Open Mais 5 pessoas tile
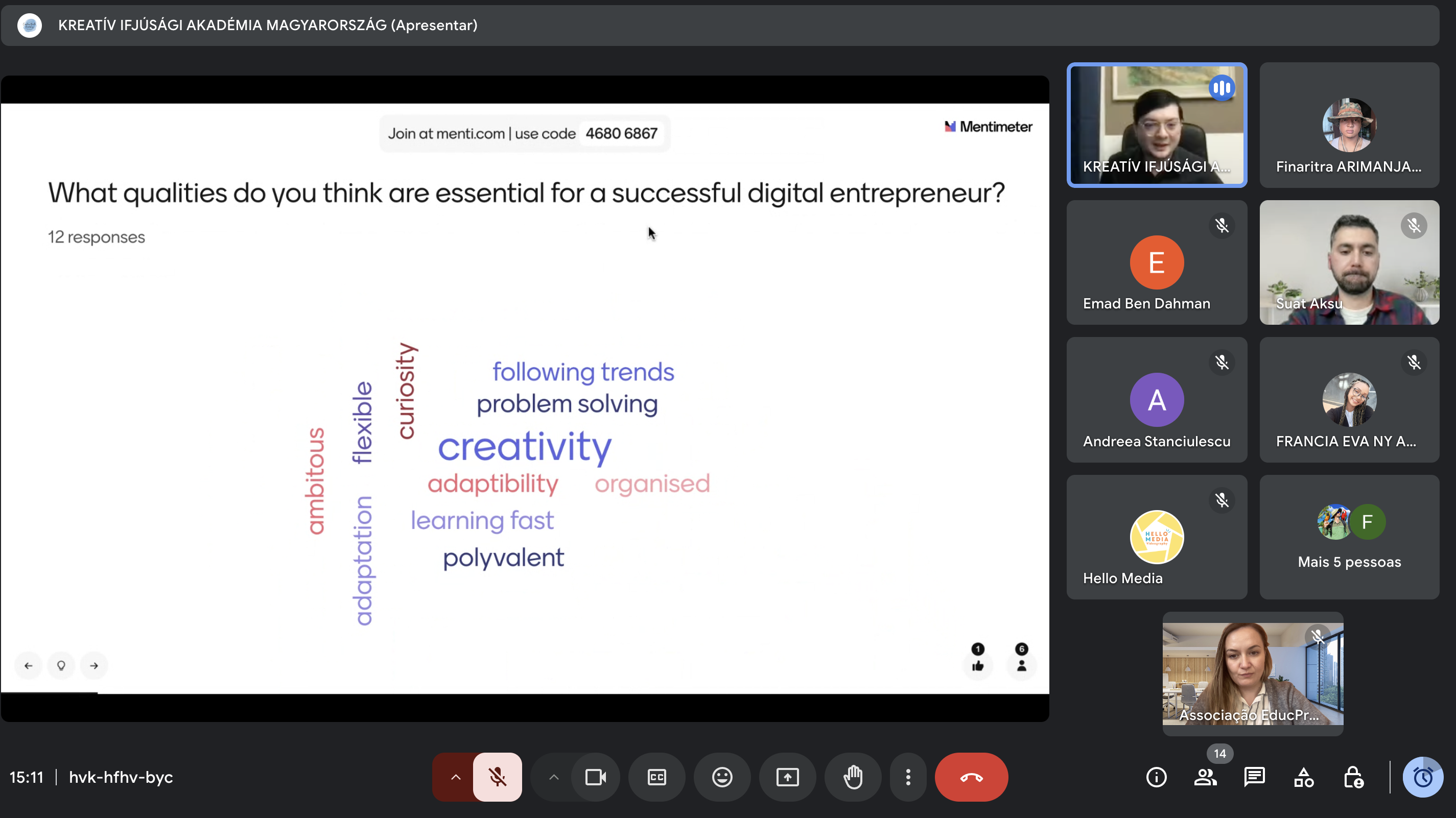 [1349, 537]
